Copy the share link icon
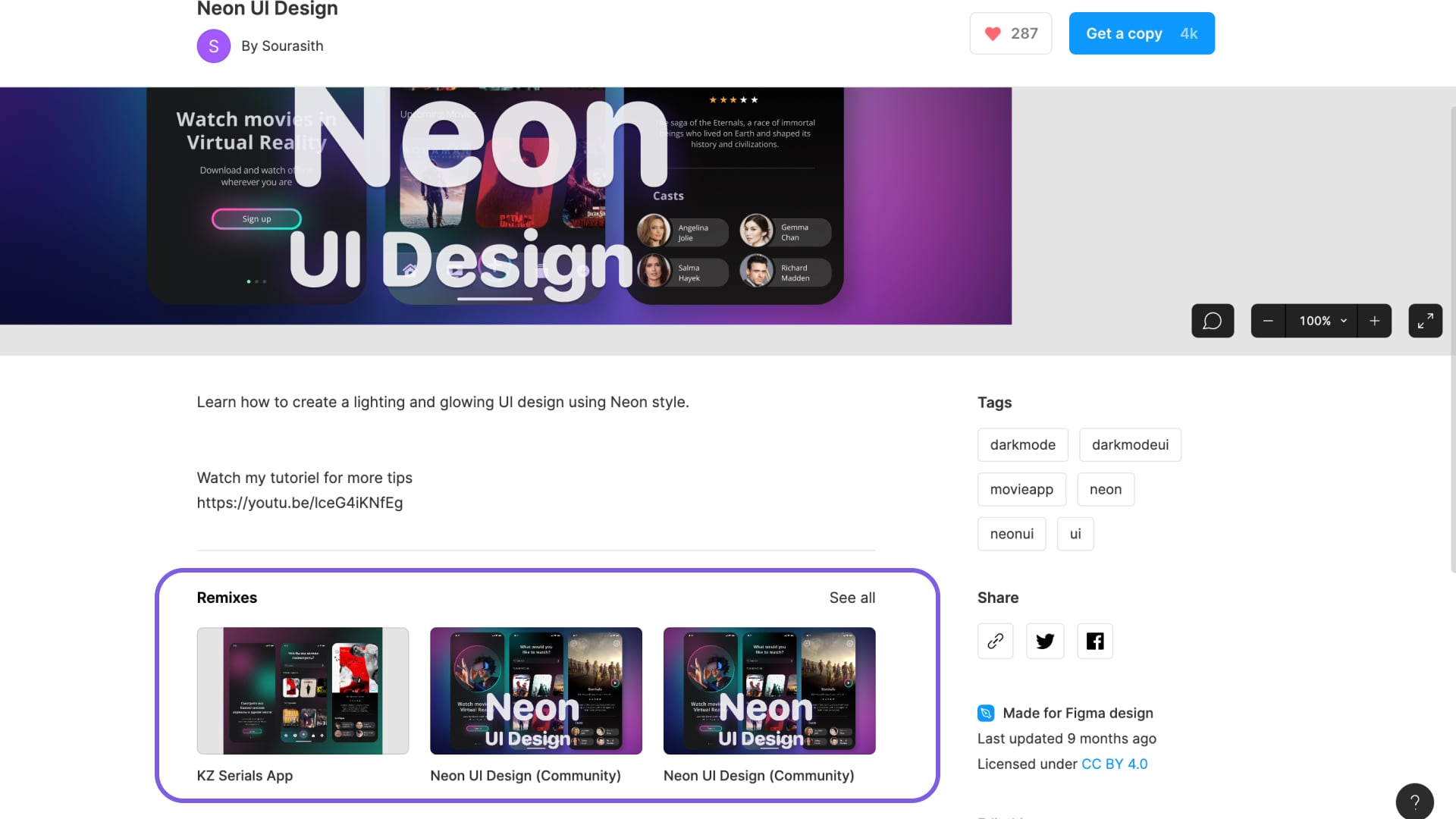The width and height of the screenshot is (1456, 819). pyautogui.click(x=995, y=641)
